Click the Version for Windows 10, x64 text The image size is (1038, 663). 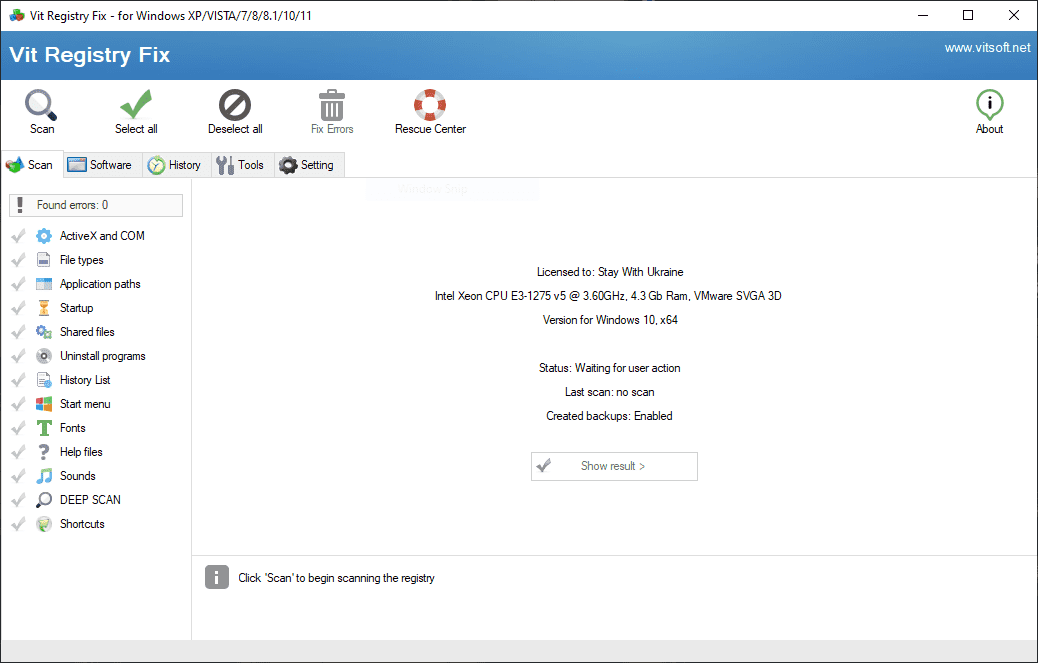(610, 320)
